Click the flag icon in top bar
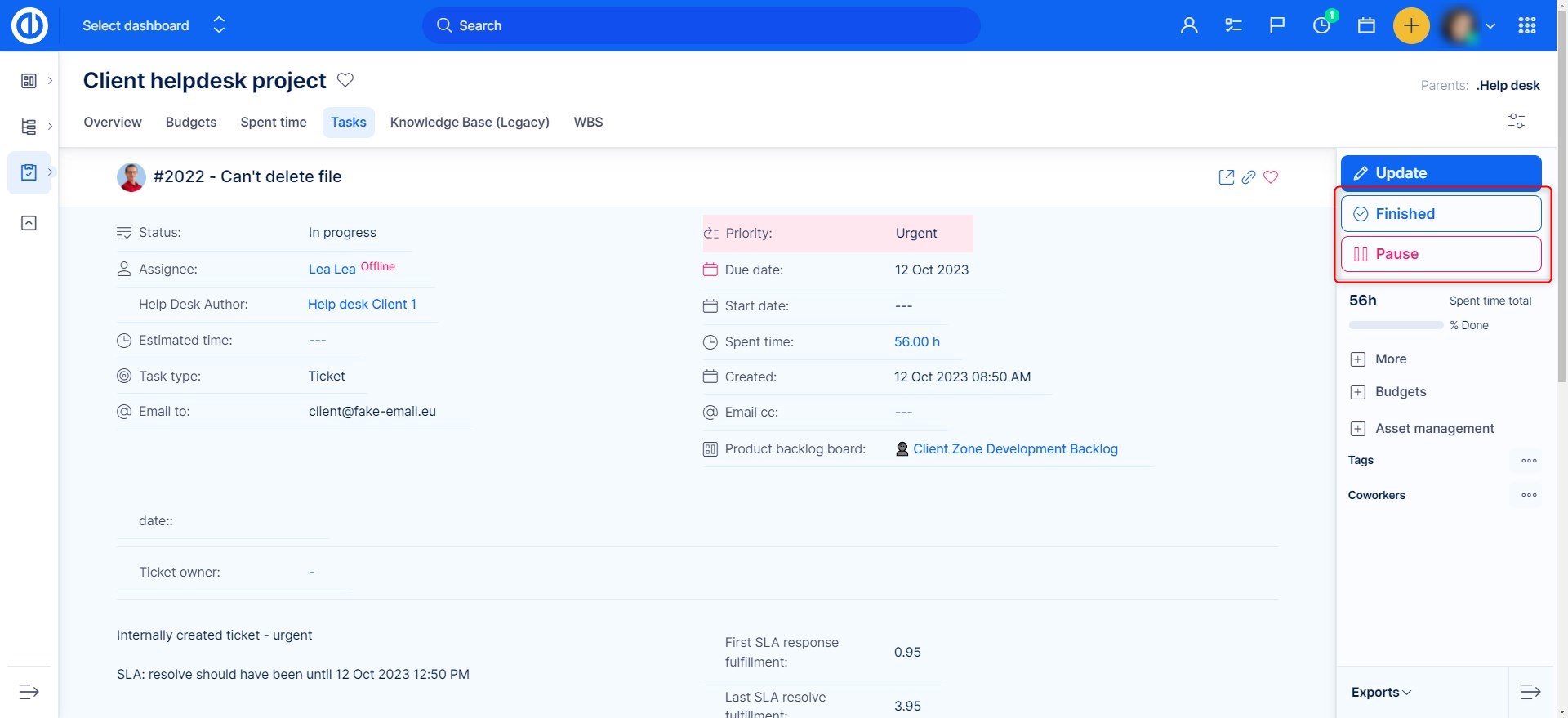The height and width of the screenshot is (718, 1568). pyautogui.click(x=1277, y=26)
